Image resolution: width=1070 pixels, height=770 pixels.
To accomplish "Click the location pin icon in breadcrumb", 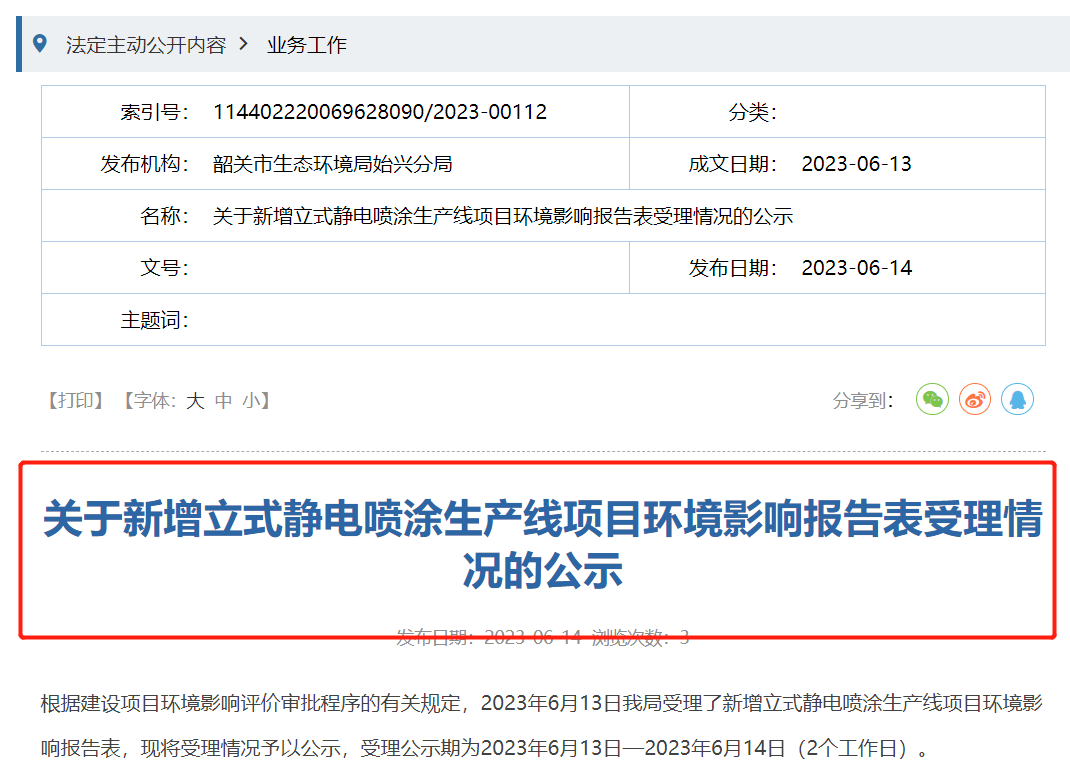I will coord(40,44).
